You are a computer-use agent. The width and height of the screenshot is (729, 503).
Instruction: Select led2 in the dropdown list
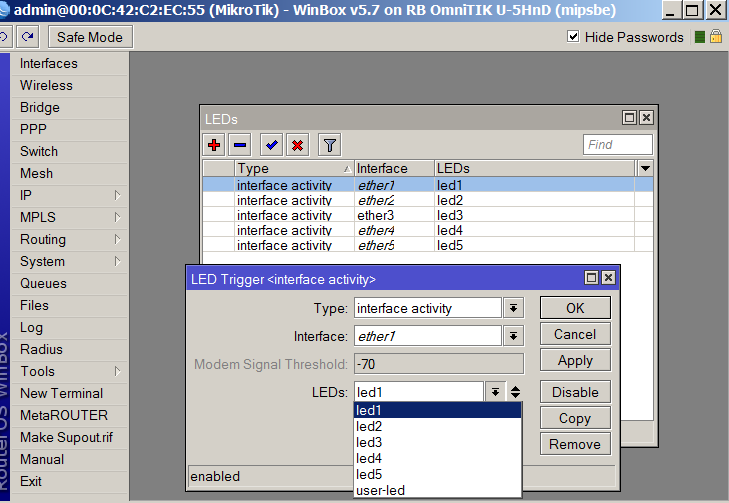pyautogui.click(x=437, y=426)
